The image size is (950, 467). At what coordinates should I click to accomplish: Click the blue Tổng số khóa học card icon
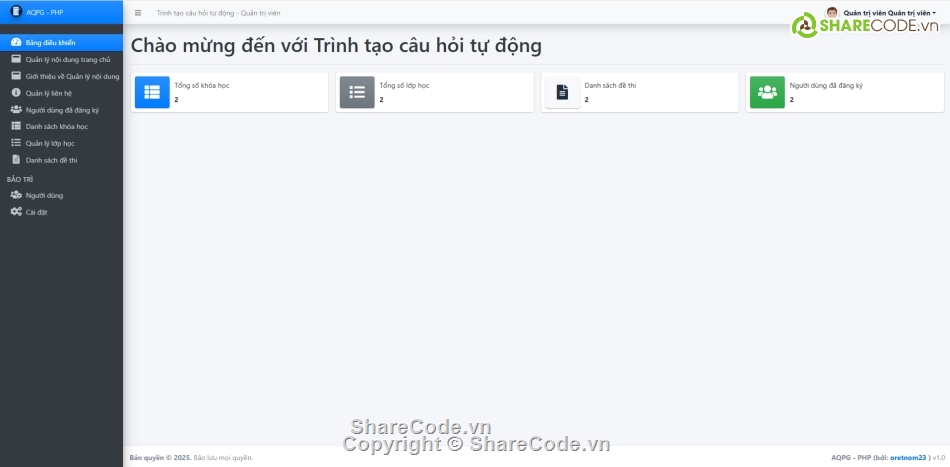point(152,92)
